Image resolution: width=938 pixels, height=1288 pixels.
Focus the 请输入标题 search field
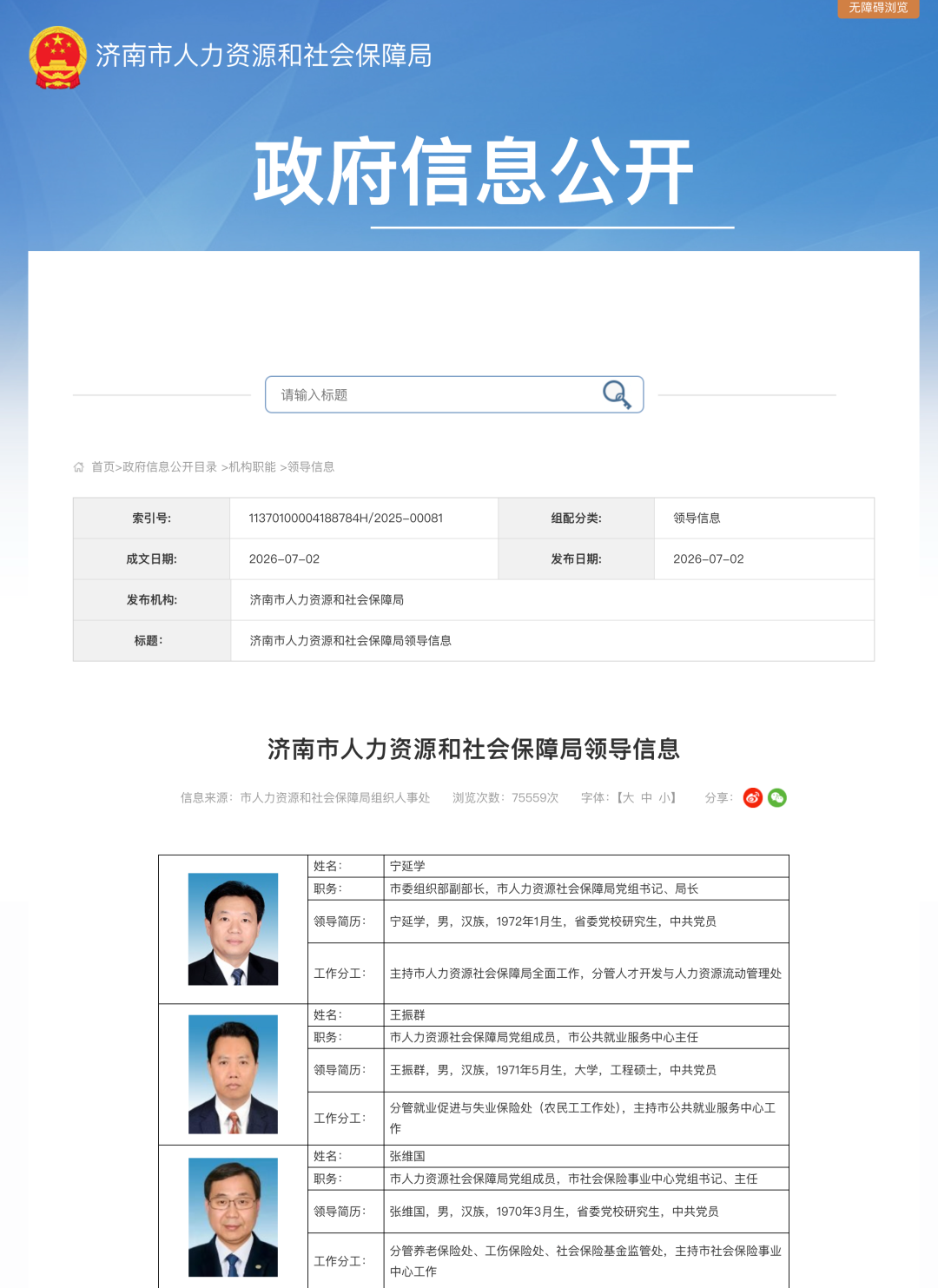[454, 394]
